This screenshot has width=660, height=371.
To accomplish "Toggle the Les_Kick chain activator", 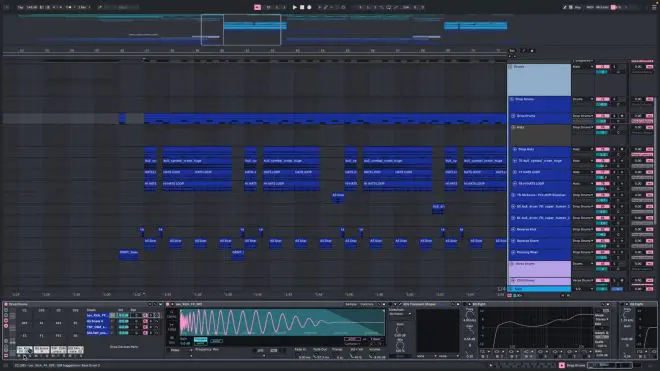I will [145, 315].
